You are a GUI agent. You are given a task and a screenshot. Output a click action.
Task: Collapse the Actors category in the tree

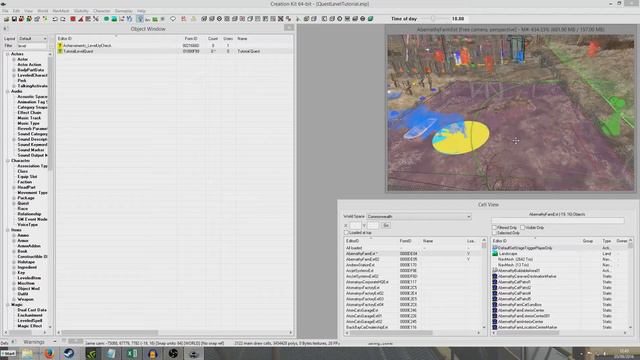click(x=7, y=54)
